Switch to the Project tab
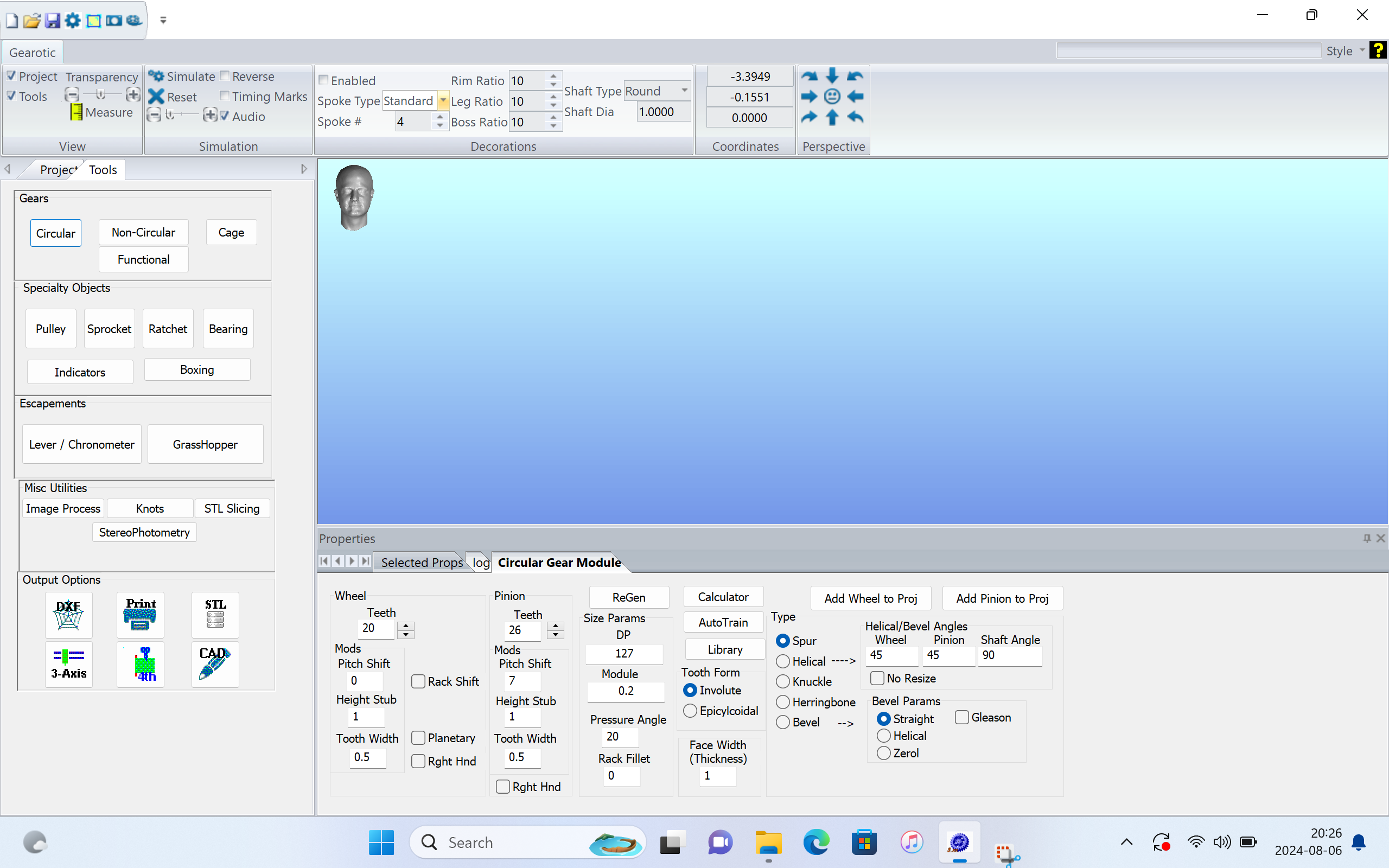The image size is (1389, 868). click(x=58, y=170)
